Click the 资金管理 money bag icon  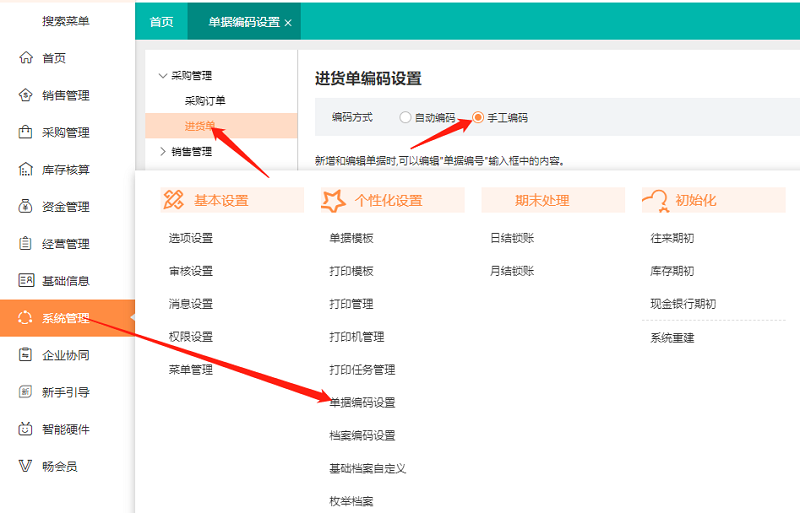coord(26,207)
